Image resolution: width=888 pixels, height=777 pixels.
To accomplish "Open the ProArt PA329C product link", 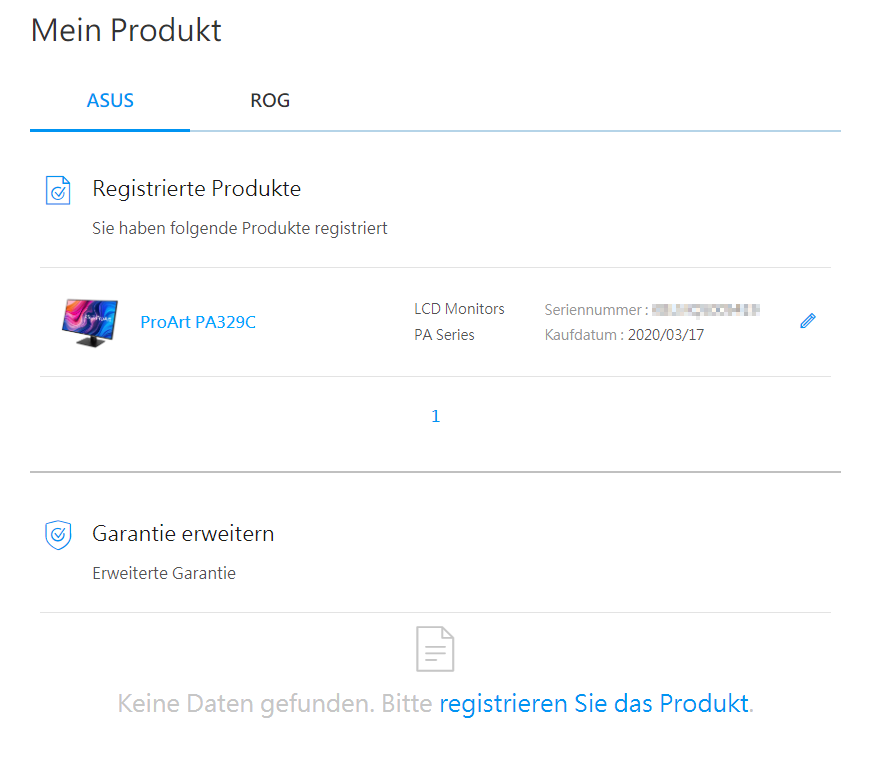I will coord(198,322).
